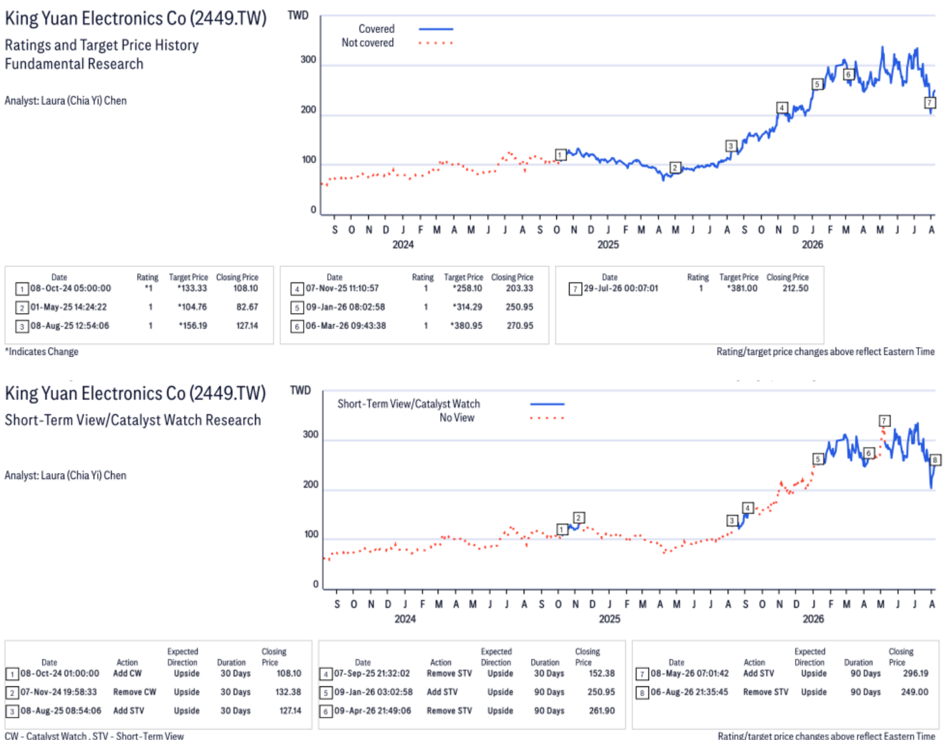This screenshot has width=943, height=740.
Task: Click target price *104.76
Action: pyautogui.click(x=192, y=307)
